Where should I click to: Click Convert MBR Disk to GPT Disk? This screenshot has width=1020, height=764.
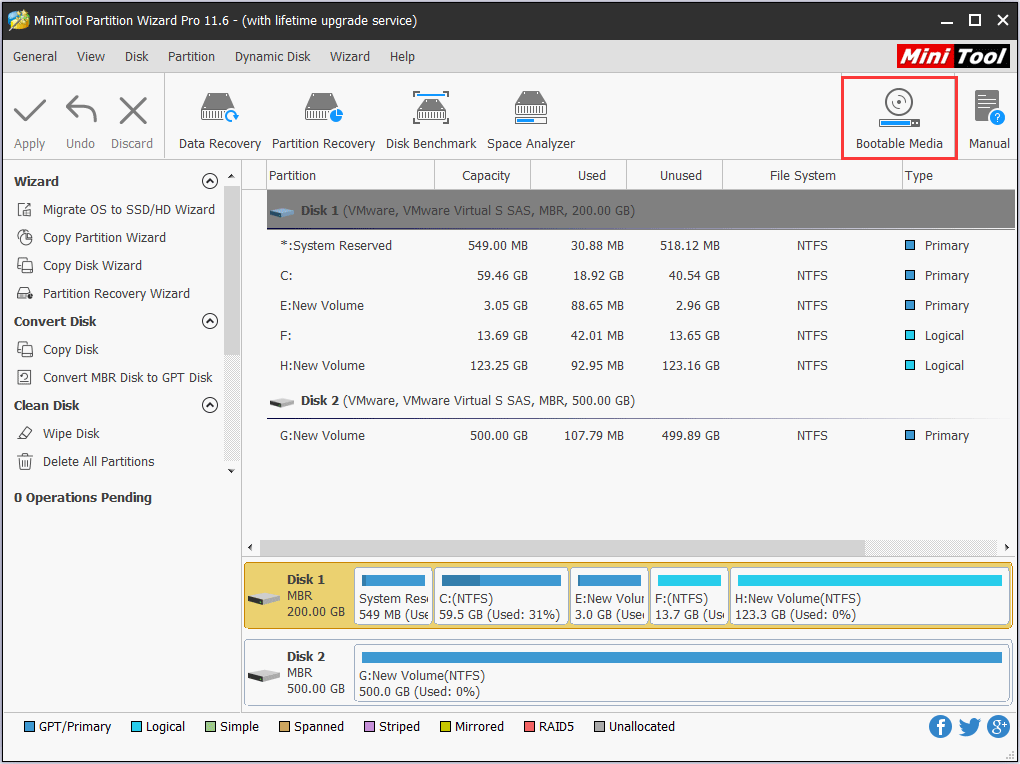click(127, 378)
